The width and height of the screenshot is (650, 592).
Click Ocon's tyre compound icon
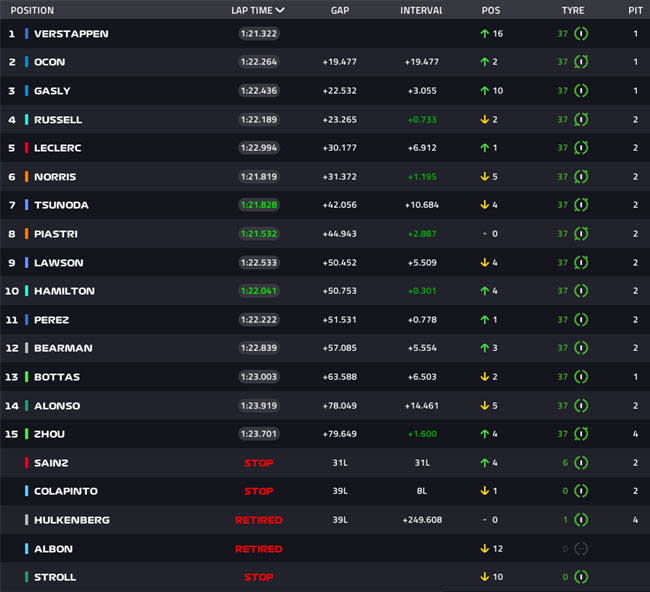581,62
